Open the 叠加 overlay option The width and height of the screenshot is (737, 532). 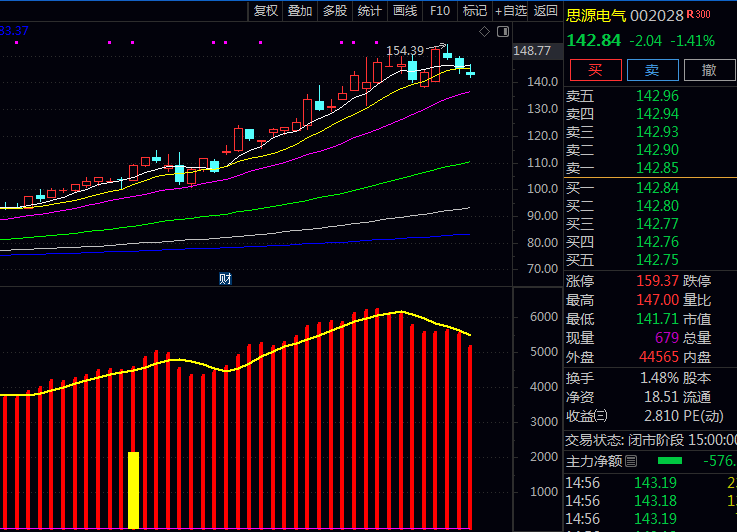pyautogui.click(x=300, y=11)
